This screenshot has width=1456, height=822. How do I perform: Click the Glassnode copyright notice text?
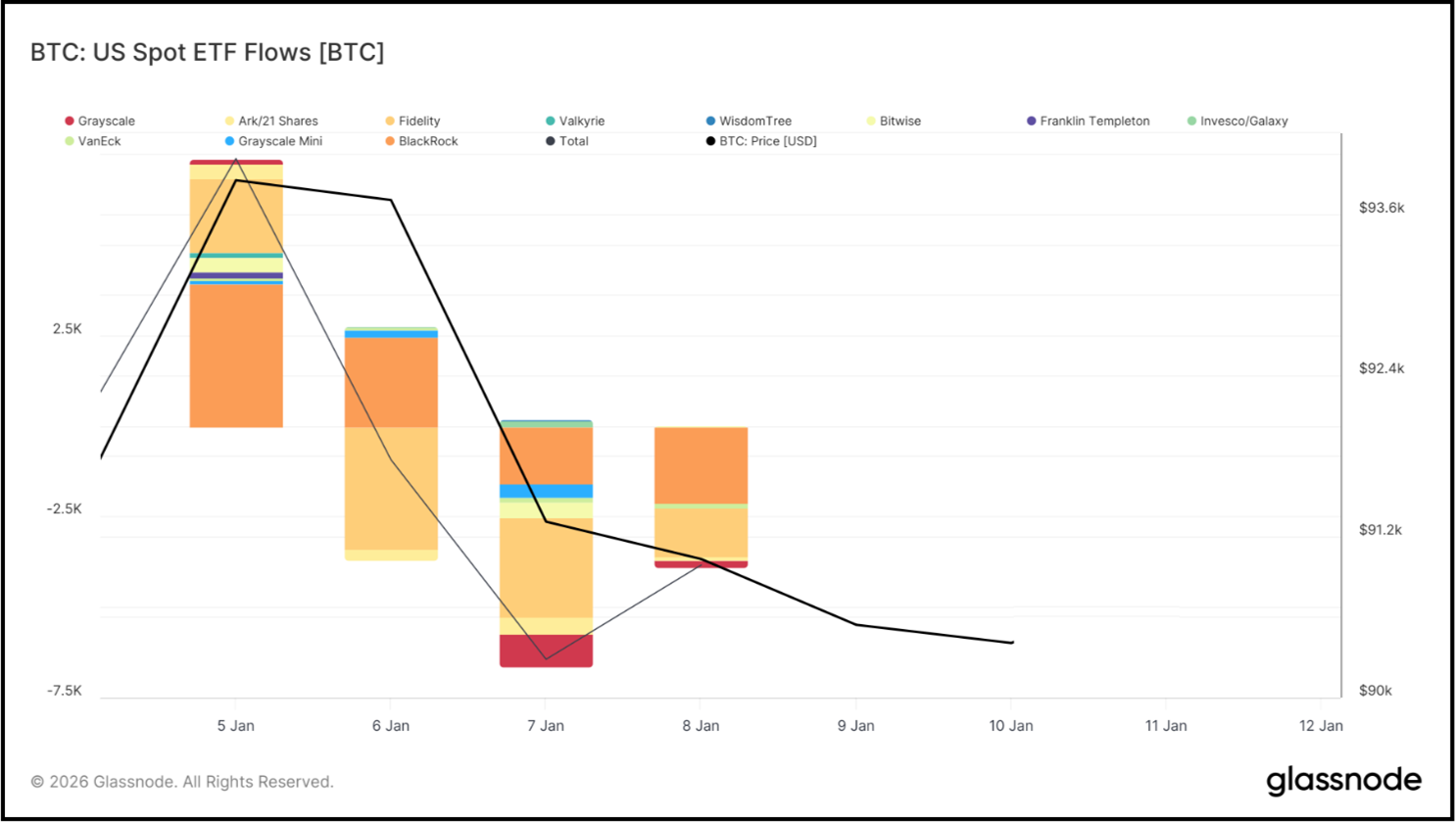point(182,782)
